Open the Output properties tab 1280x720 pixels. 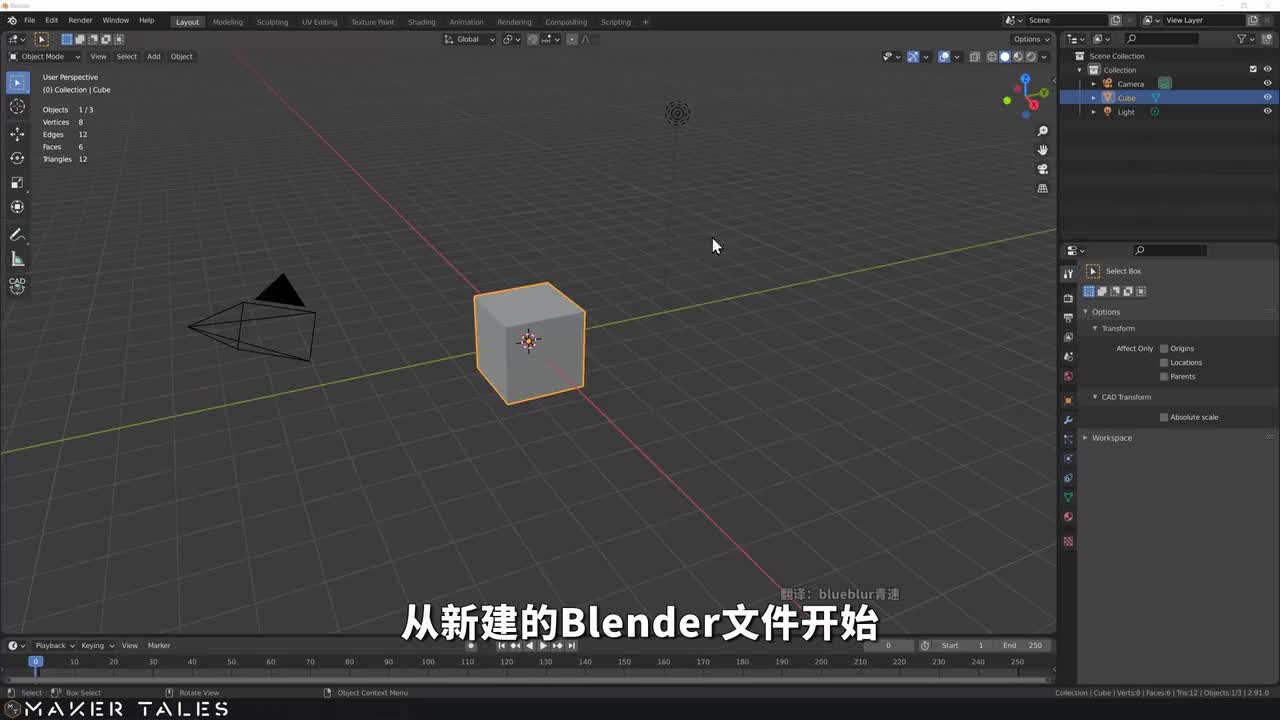pyautogui.click(x=1068, y=317)
